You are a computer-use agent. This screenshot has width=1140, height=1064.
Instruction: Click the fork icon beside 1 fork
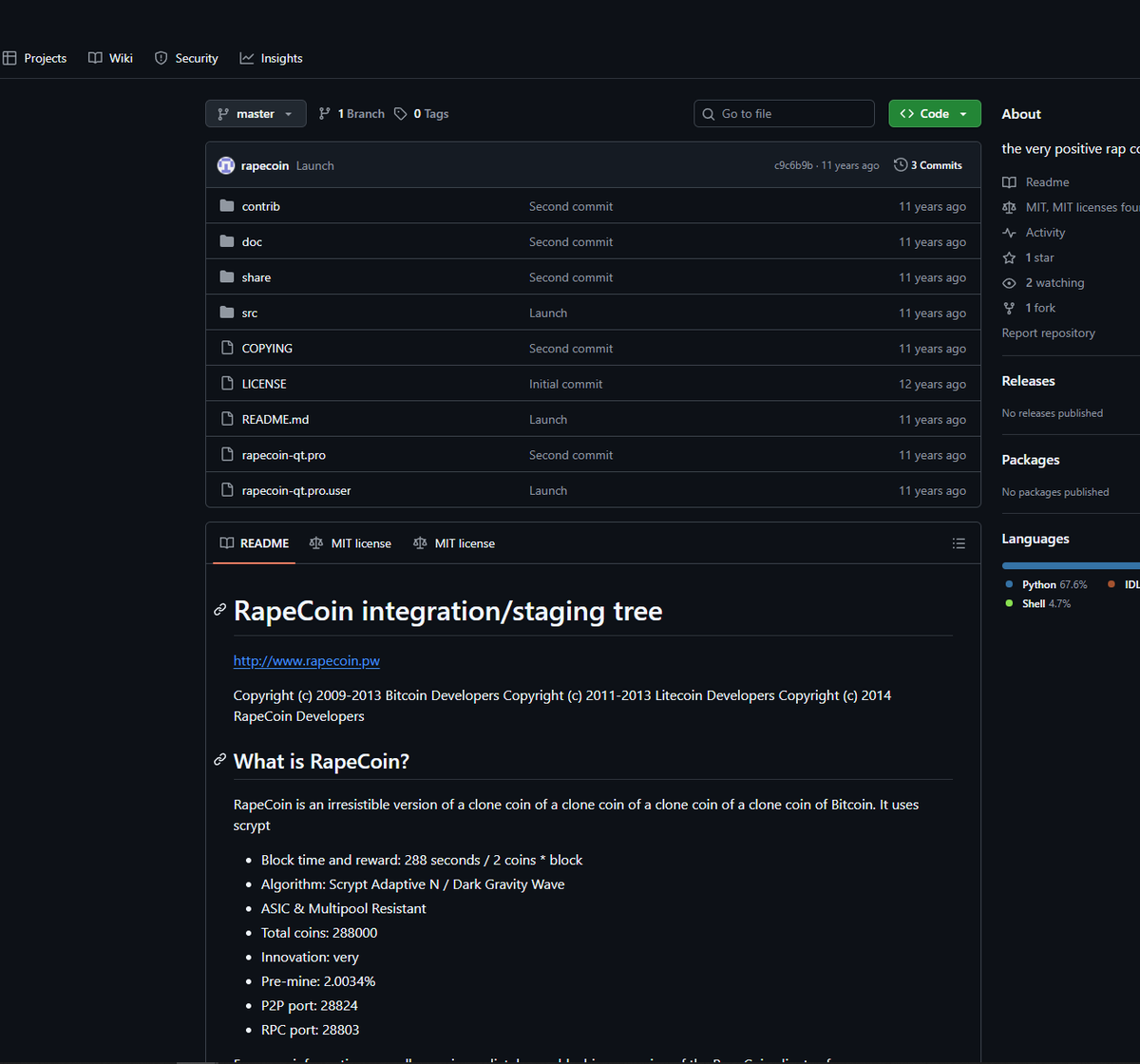(x=1009, y=308)
